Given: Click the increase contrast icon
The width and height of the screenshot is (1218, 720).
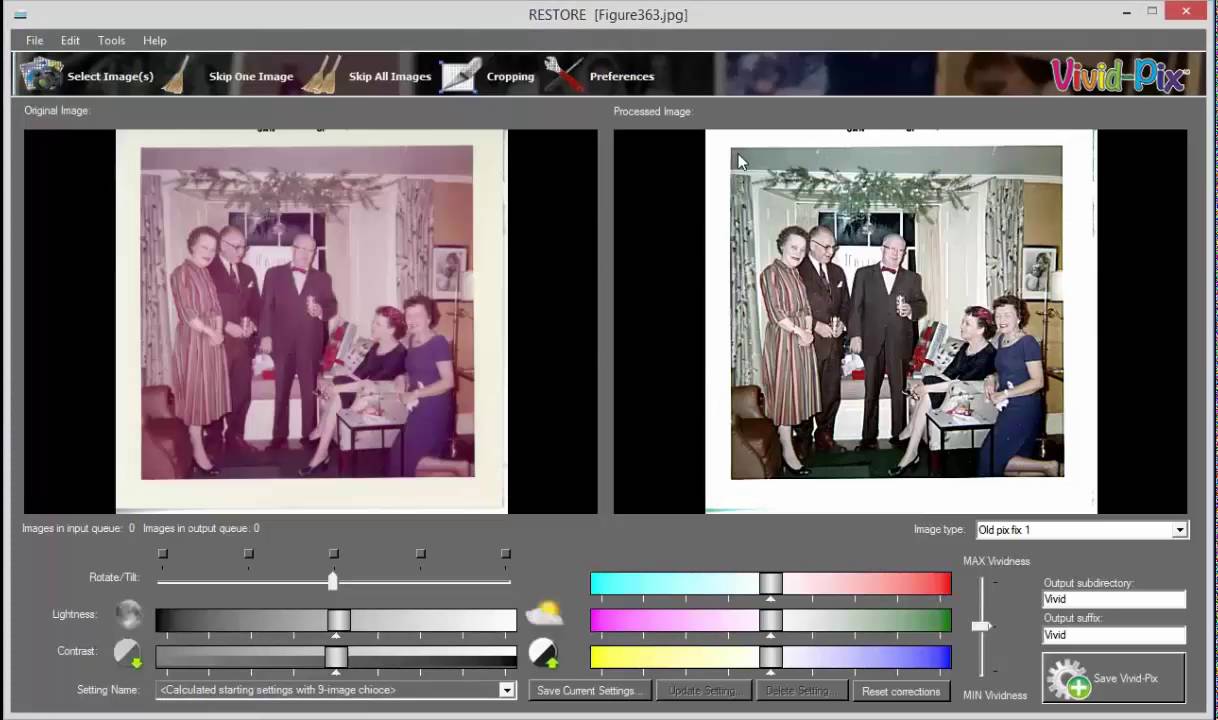Looking at the screenshot, I should point(543,653).
